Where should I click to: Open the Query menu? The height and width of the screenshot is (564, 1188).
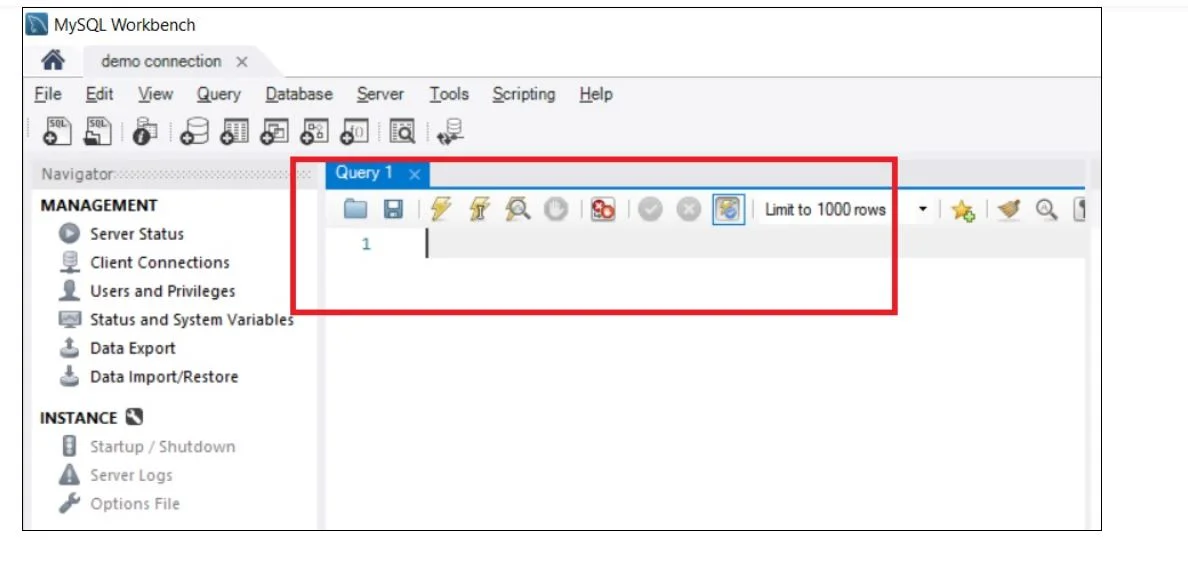click(x=219, y=94)
